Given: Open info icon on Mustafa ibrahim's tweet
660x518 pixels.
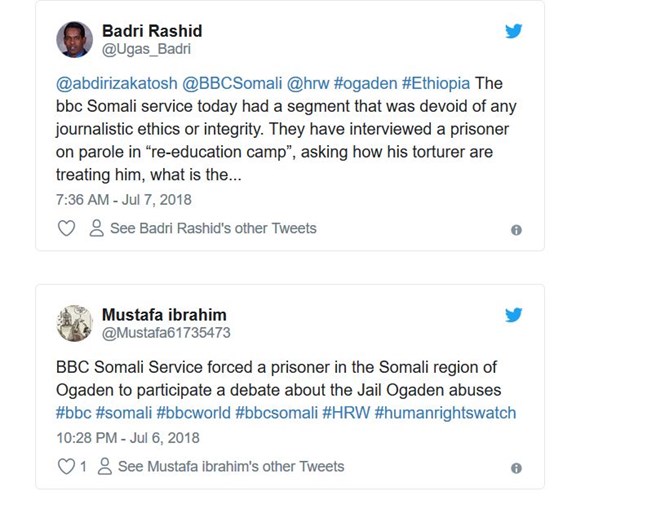Looking at the screenshot, I should click(516, 468).
